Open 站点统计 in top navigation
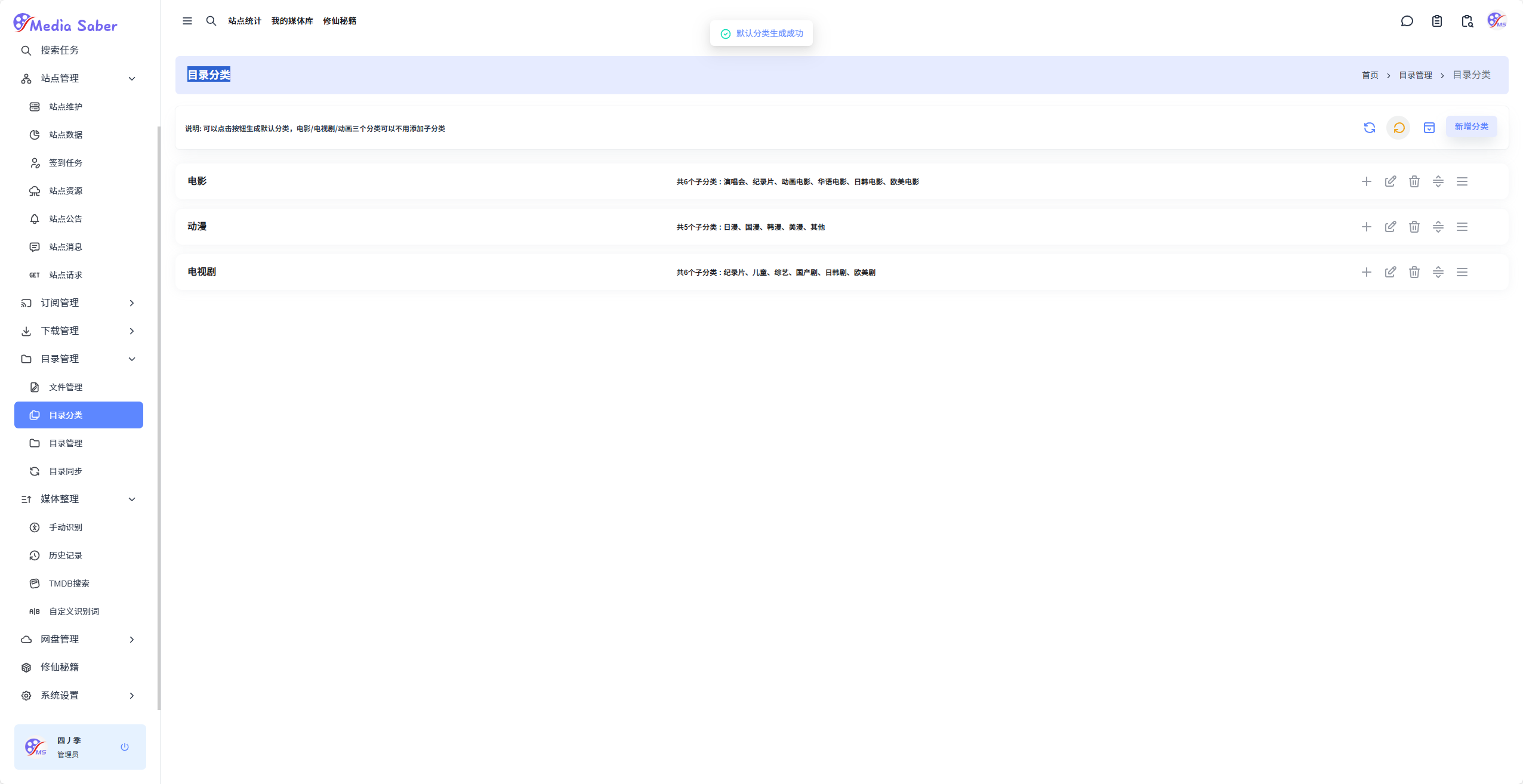The image size is (1523, 784). coord(244,21)
